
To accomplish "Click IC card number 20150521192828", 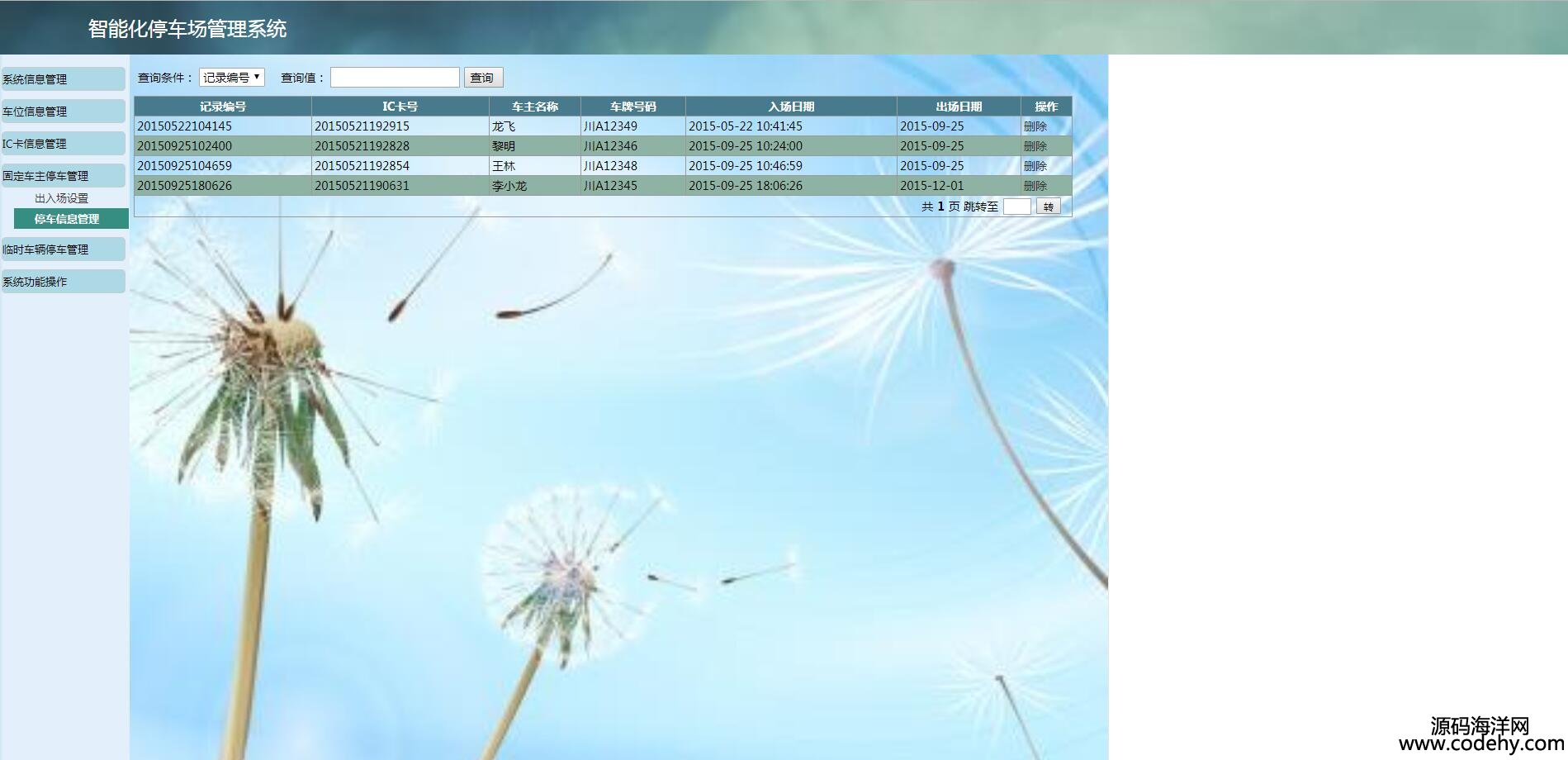I will [x=362, y=146].
